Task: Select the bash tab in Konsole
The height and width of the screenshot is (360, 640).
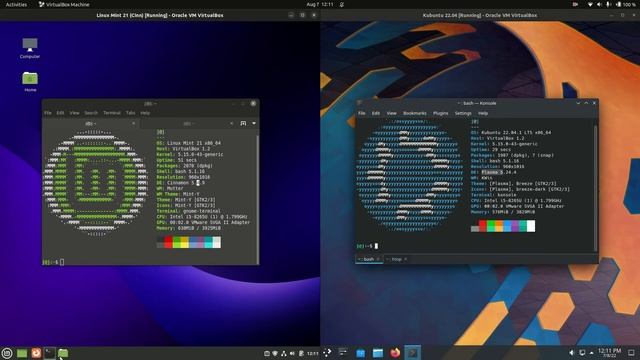Action: [369, 259]
